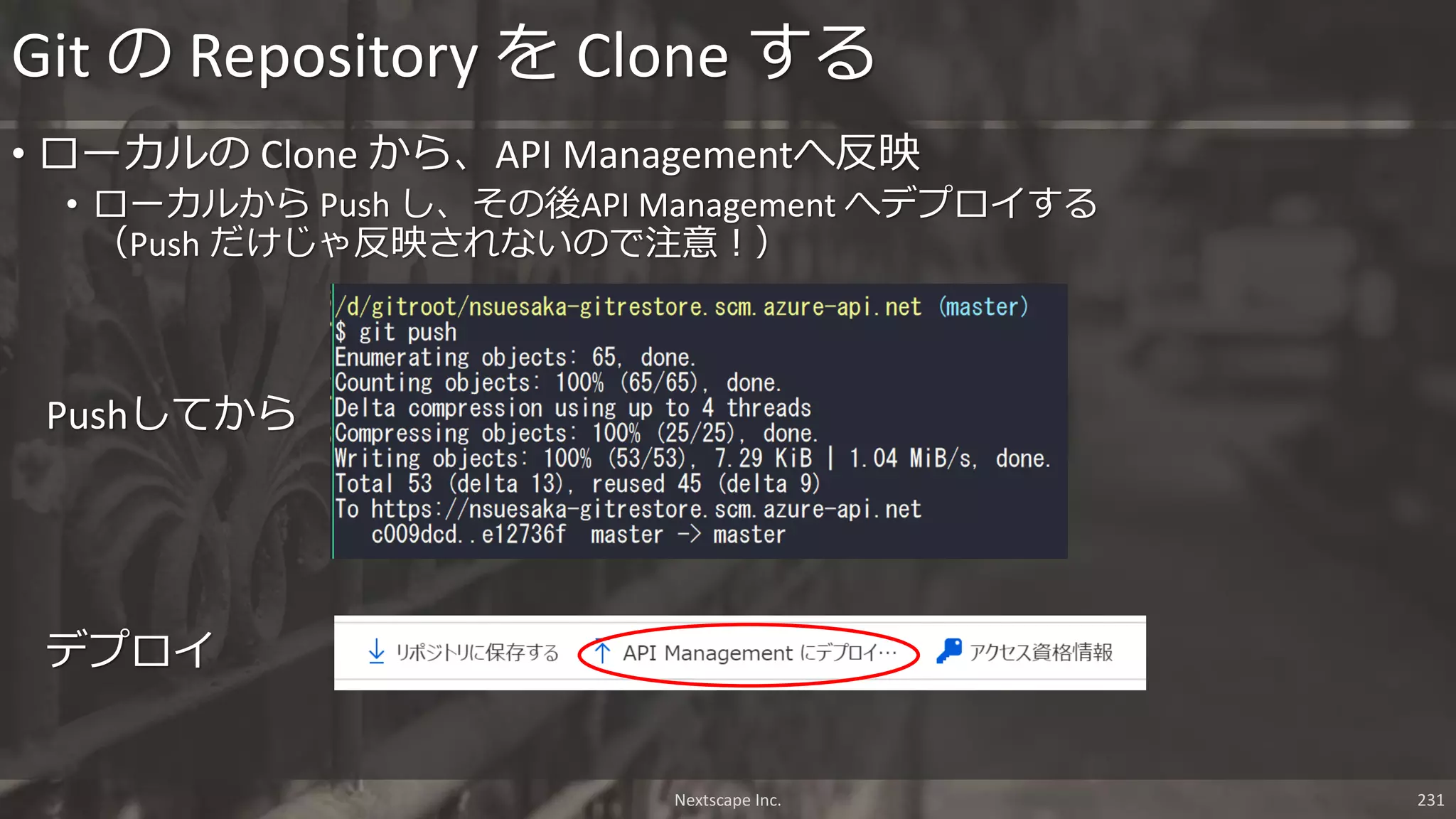Image resolution: width=1456 pixels, height=819 pixels.
Task: Click the key icon for access credentials
Action: pos(949,651)
